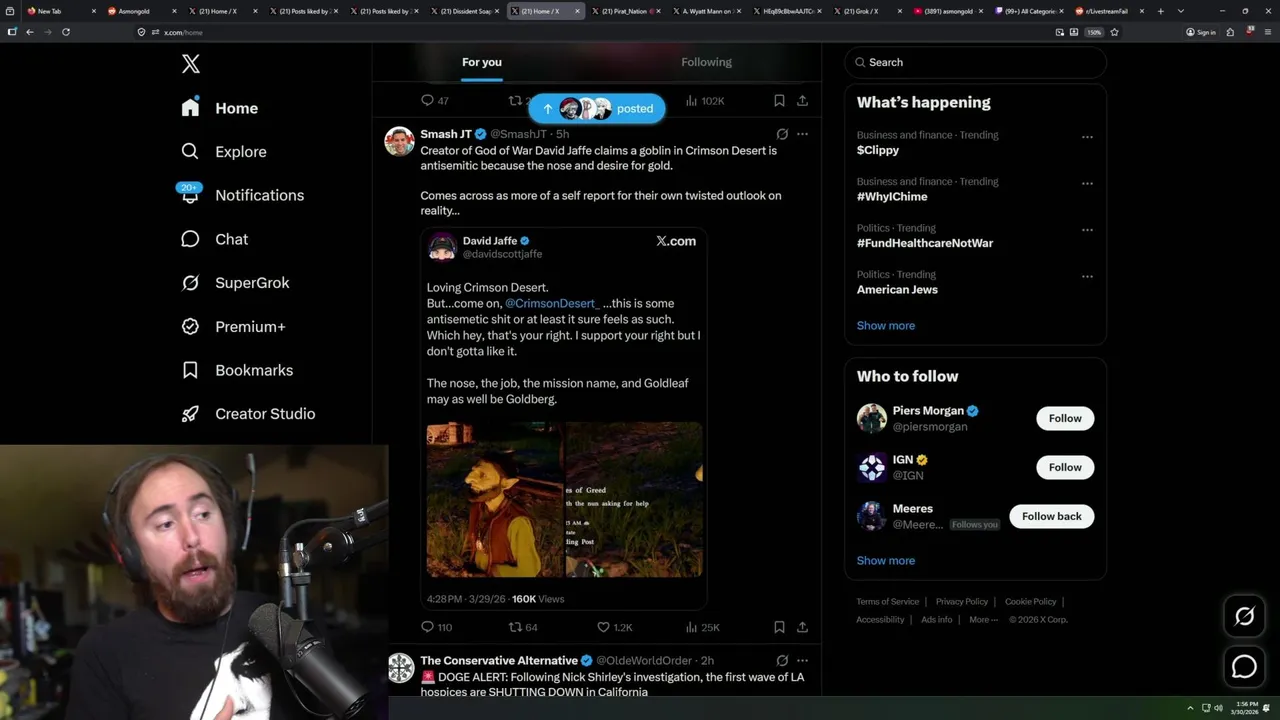Screen dimensions: 1280x720
Task: Open more options for #FundHealthcareNotWar trend
Action: click(x=1087, y=230)
